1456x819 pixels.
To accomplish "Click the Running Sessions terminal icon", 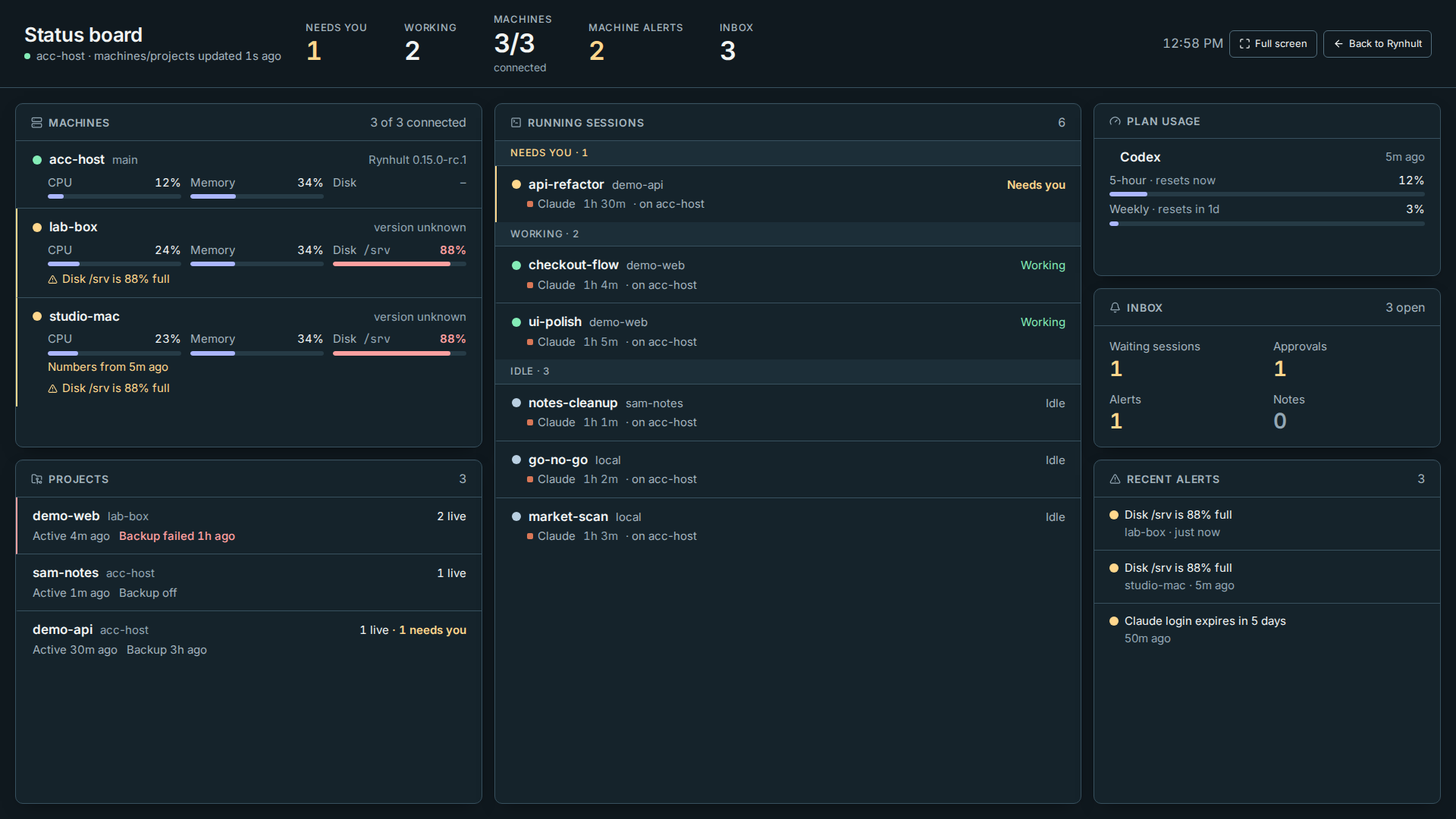I will pos(516,123).
